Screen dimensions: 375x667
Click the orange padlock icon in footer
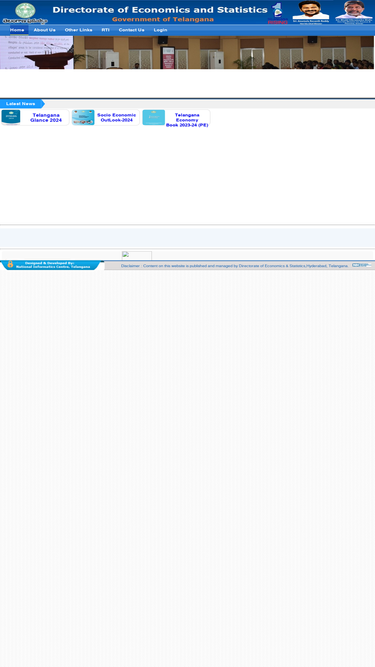click(10, 264)
